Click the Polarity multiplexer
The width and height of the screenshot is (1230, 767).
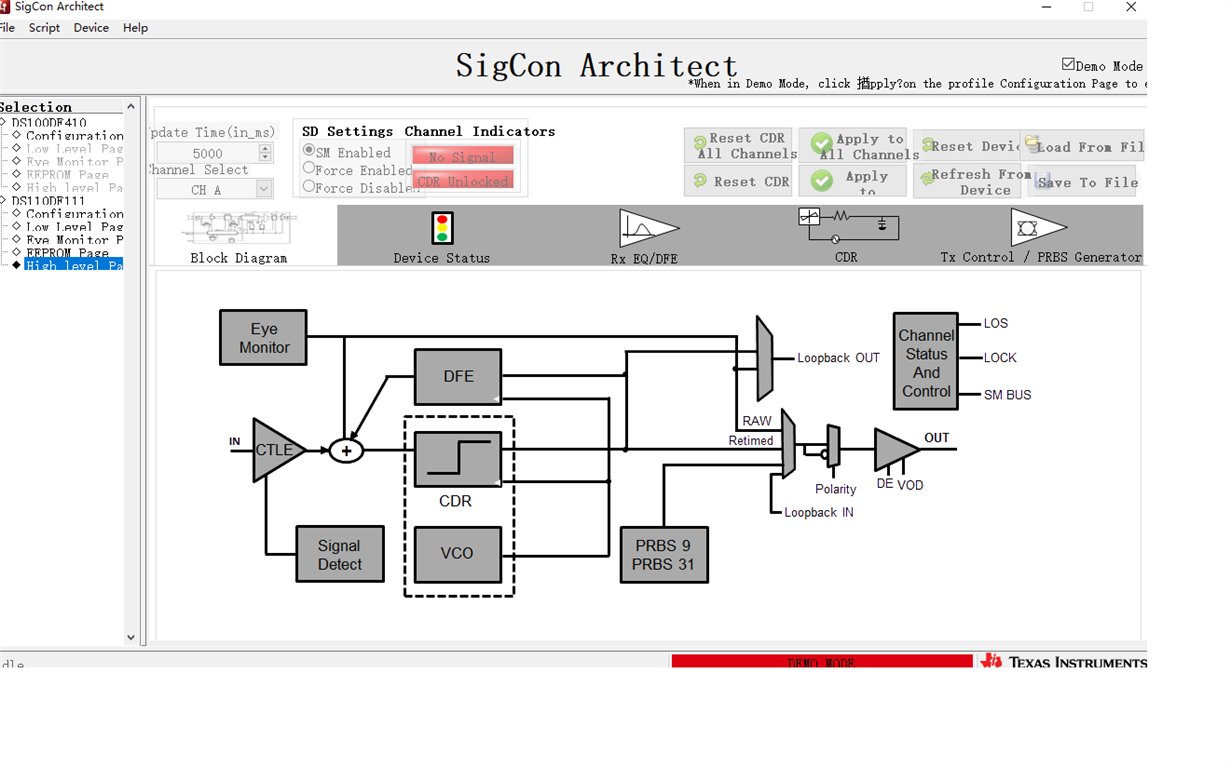833,446
